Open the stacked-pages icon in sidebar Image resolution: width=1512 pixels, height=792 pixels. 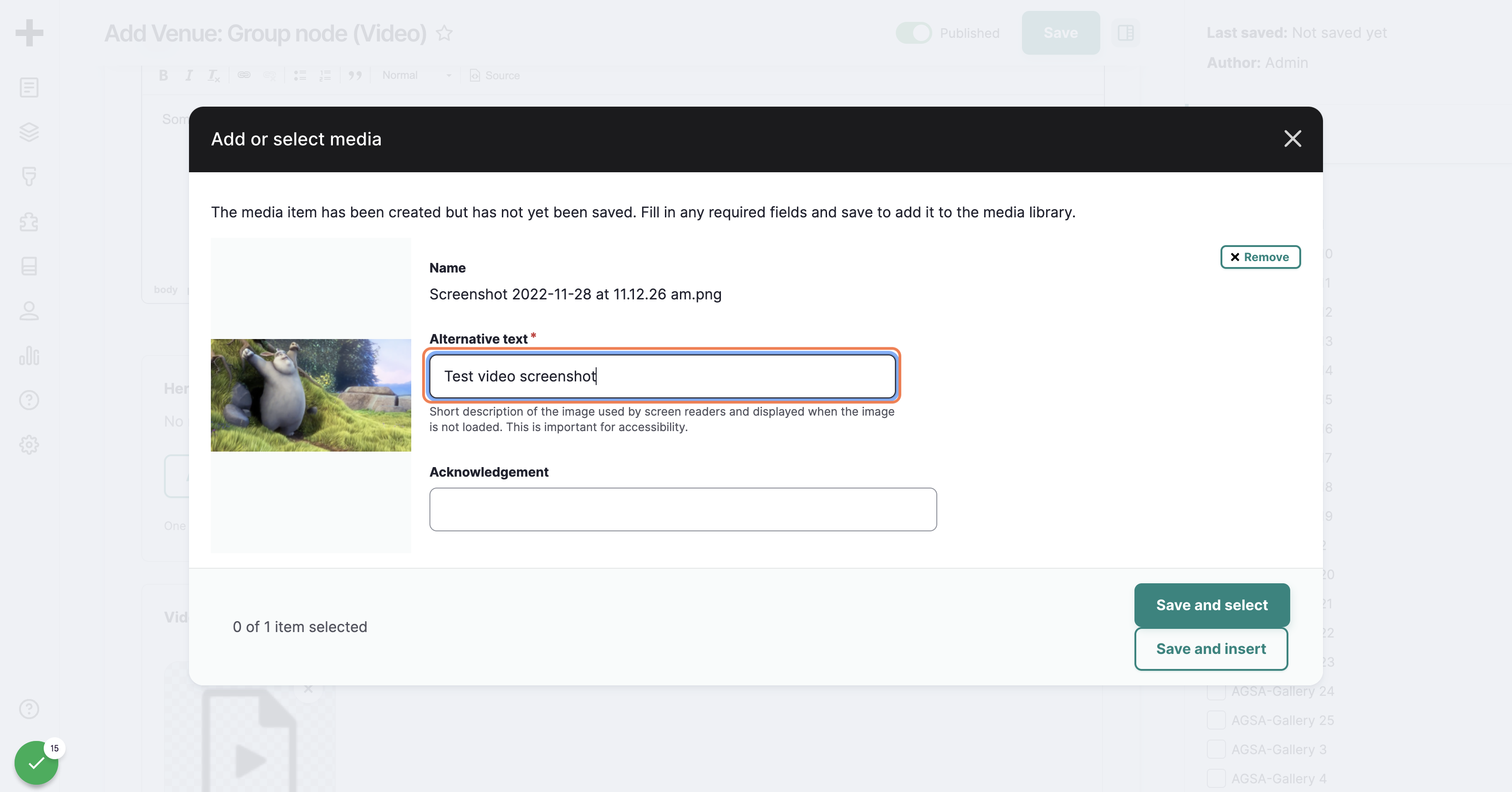(x=29, y=266)
